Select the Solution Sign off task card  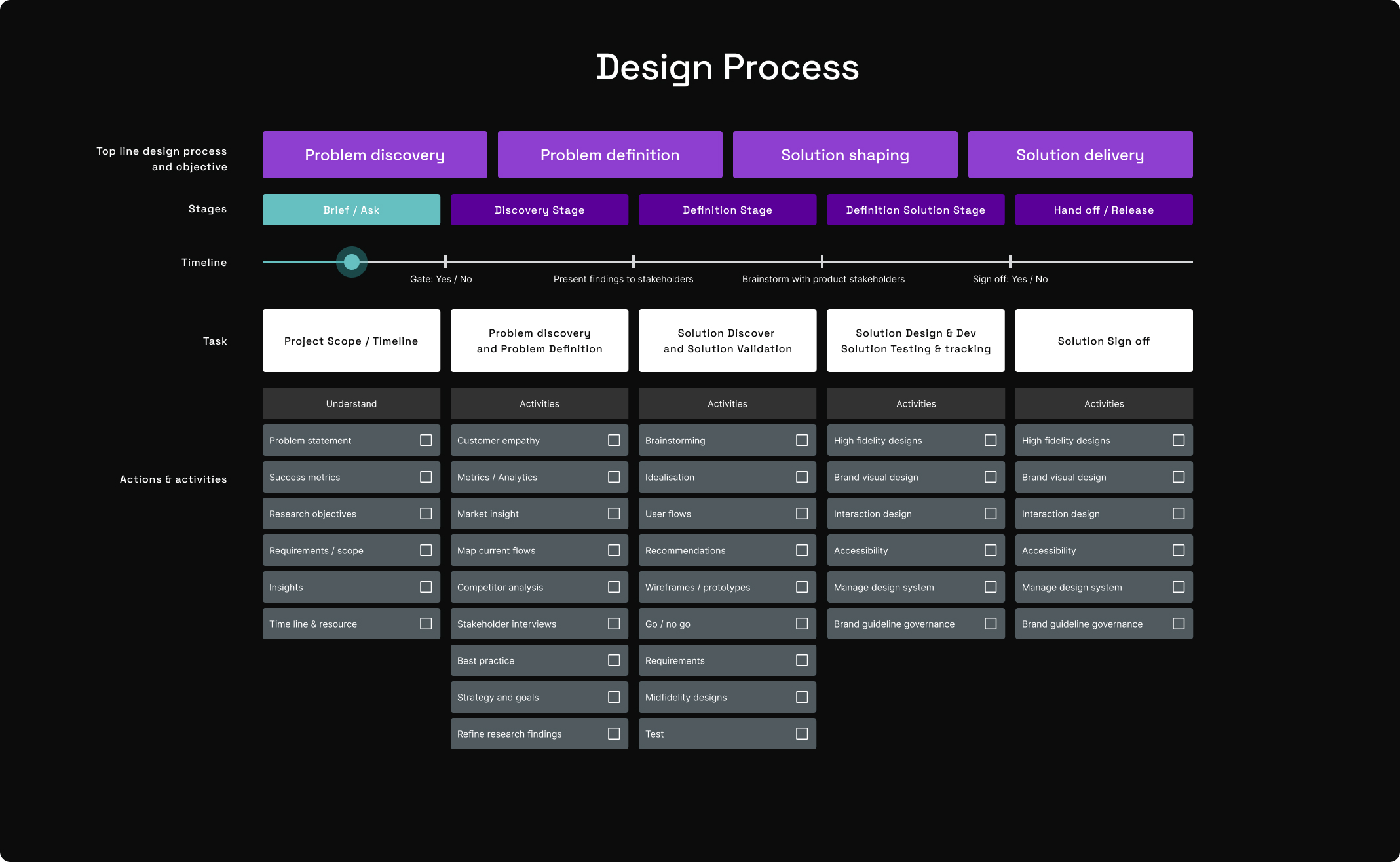[1104, 341]
